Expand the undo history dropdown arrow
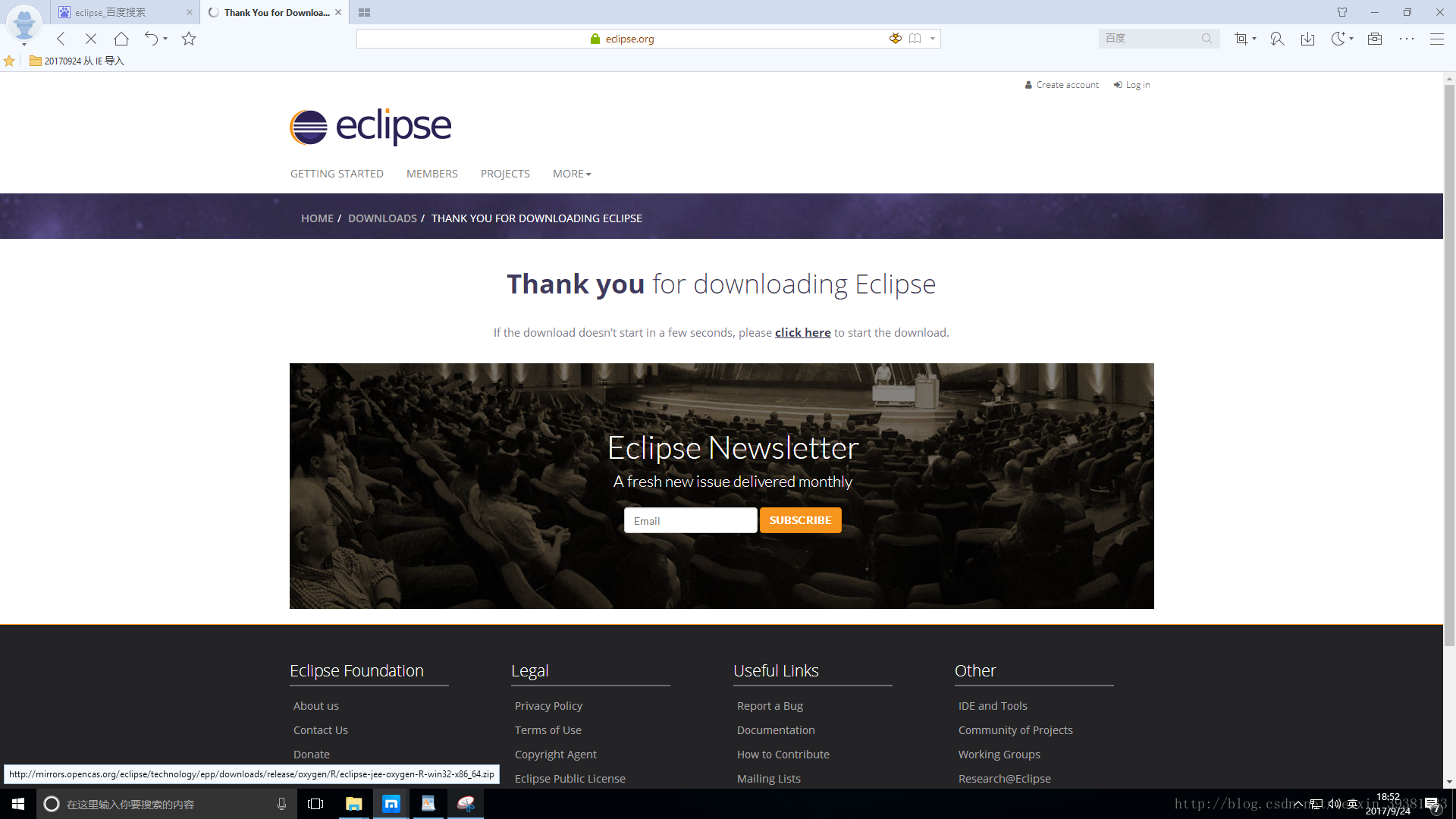This screenshot has height=819, width=1456. click(x=165, y=39)
